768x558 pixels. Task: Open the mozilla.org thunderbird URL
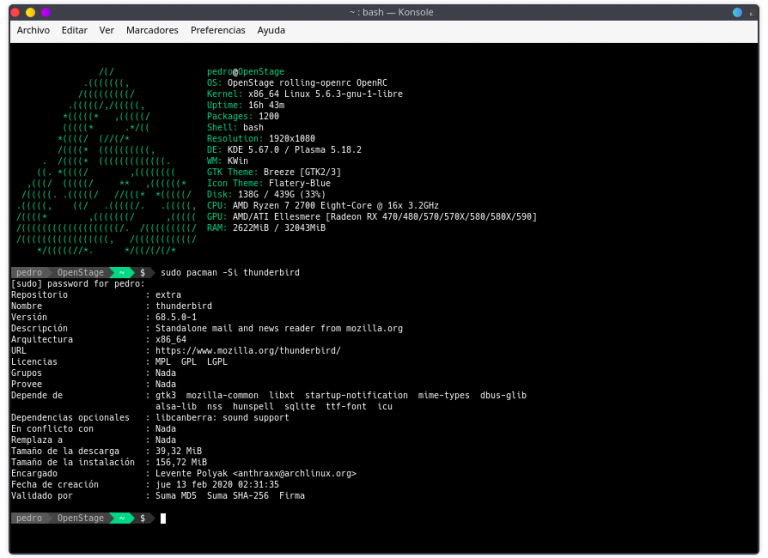tap(248, 351)
